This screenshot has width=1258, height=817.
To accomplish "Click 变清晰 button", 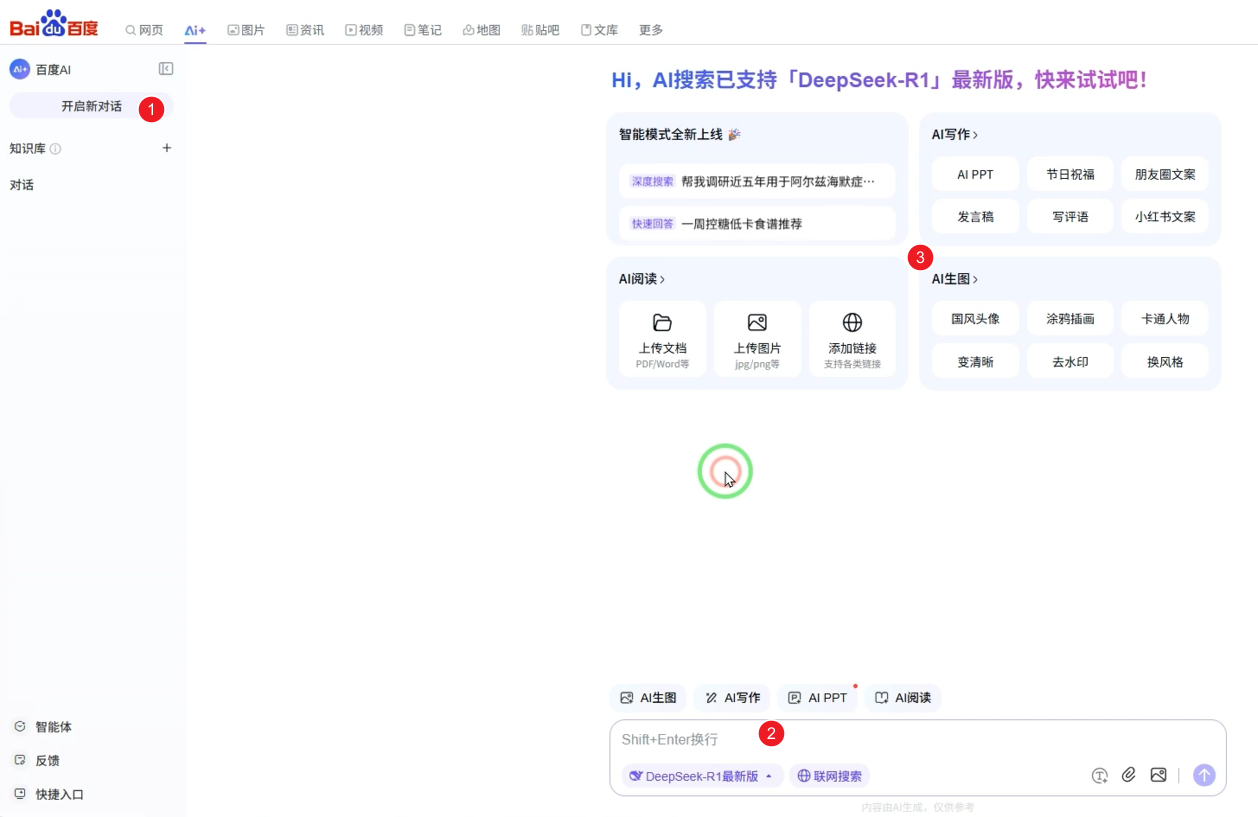I will [975, 361].
